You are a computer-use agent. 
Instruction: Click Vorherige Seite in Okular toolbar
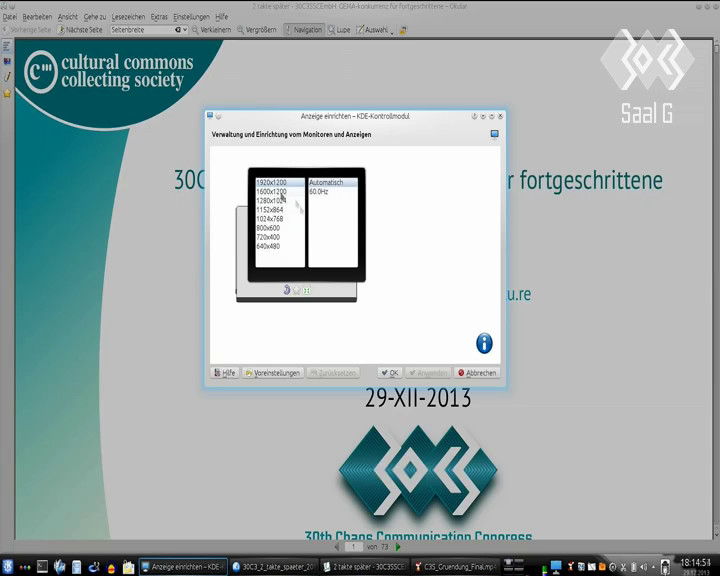pos(27,30)
